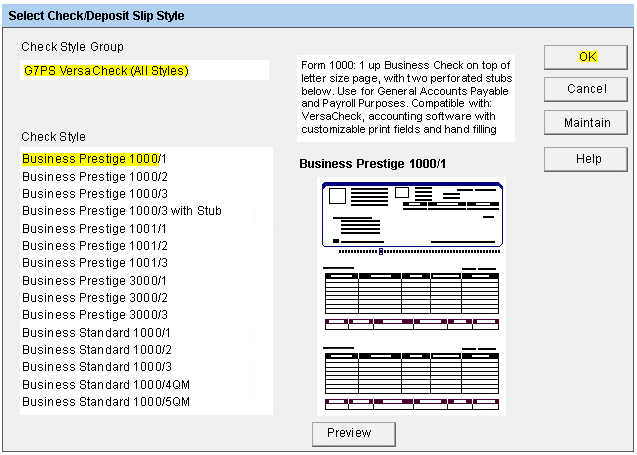This screenshot has height=455, width=637.
Task: Pick Business Prestige 3000/1 style
Action: coord(94,281)
